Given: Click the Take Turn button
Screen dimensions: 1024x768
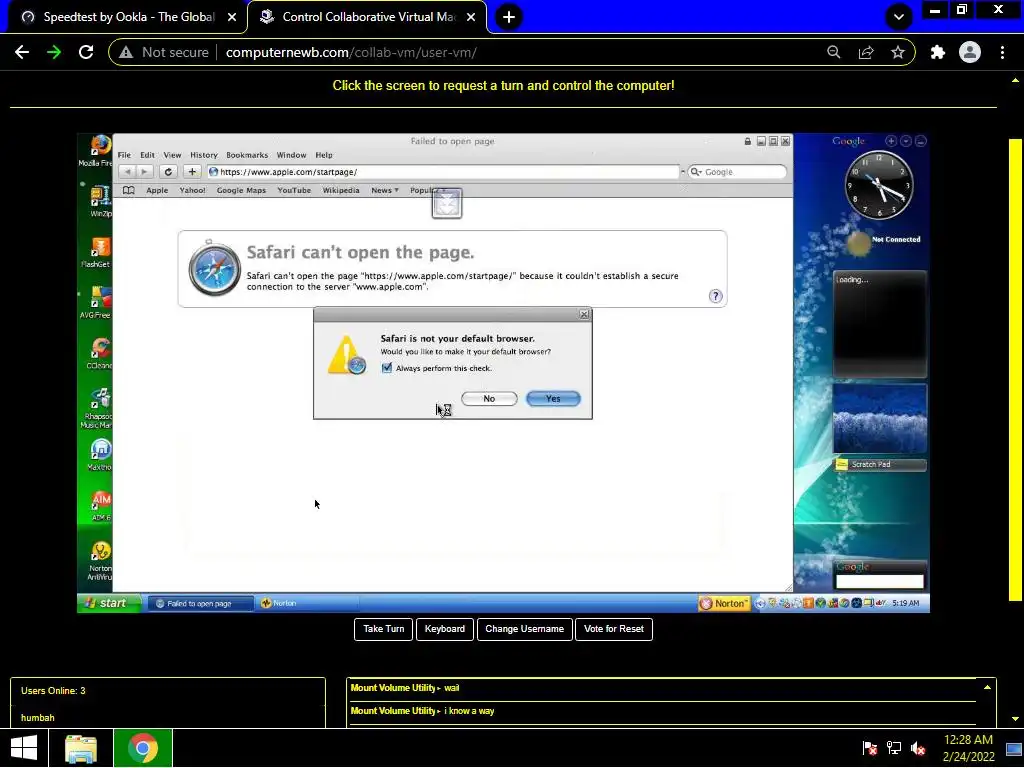Looking at the screenshot, I should pos(383,629).
